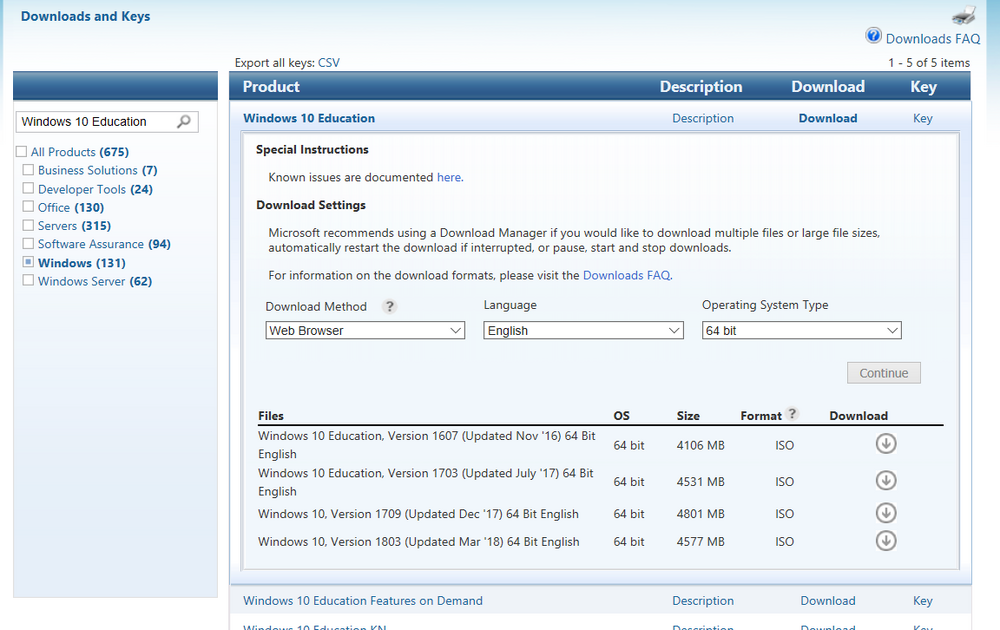Image resolution: width=1000 pixels, height=630 pixels.
Task: Download the Version 1709 ISO file
Action: pyautogui.click(x=886, y=513)
